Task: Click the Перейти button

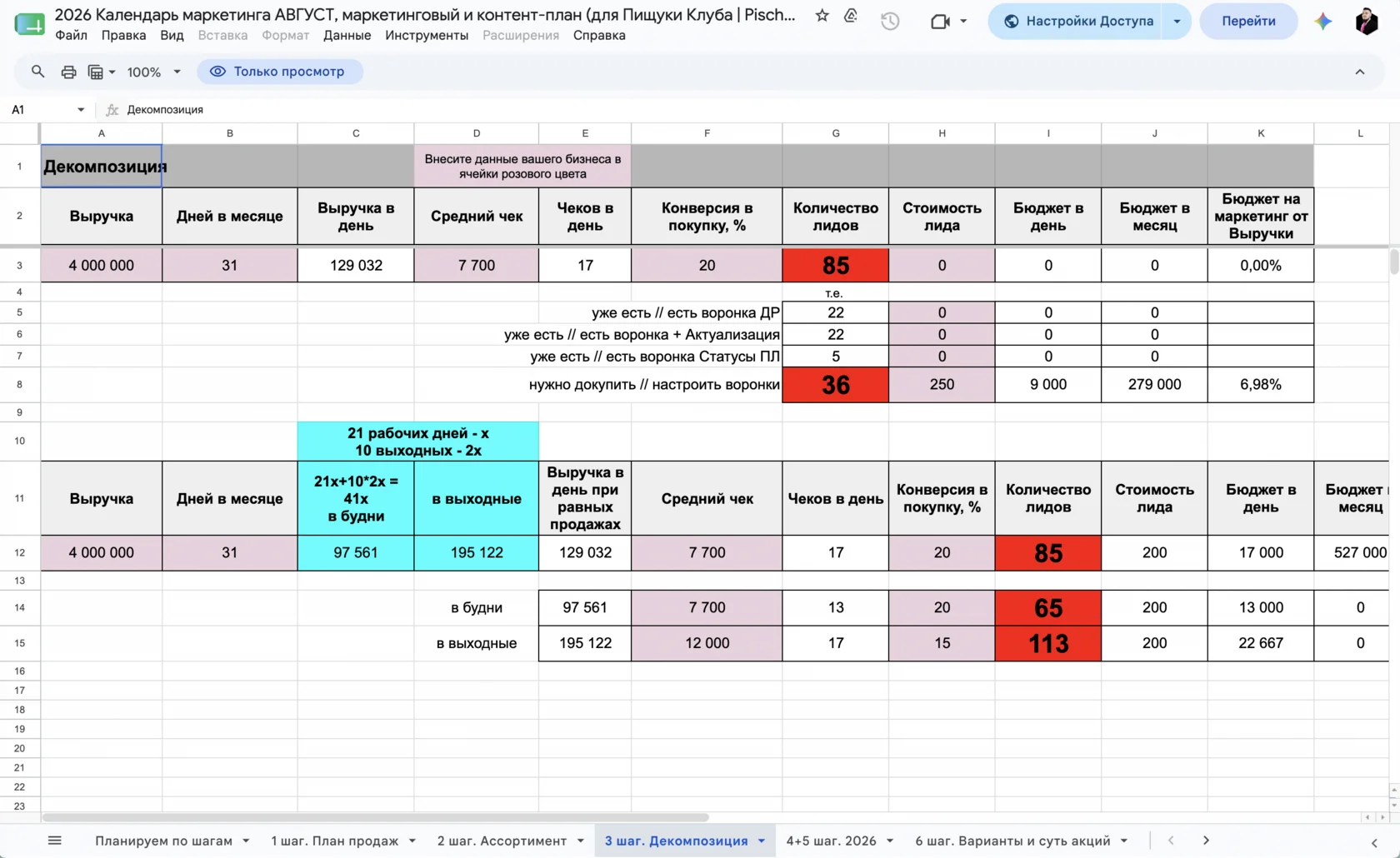Action: [x=1248, y=22]
